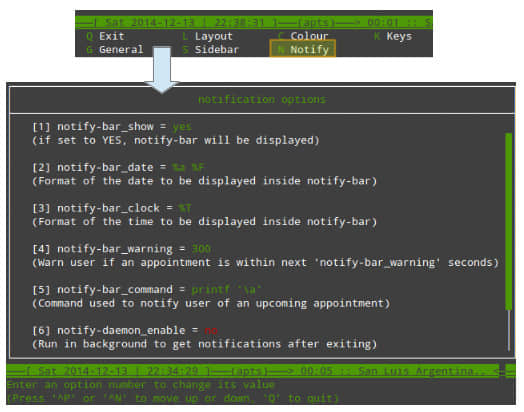Screen dimensions: 524x412
Task: Open the Layout menu item
Action: coord(207,36)
